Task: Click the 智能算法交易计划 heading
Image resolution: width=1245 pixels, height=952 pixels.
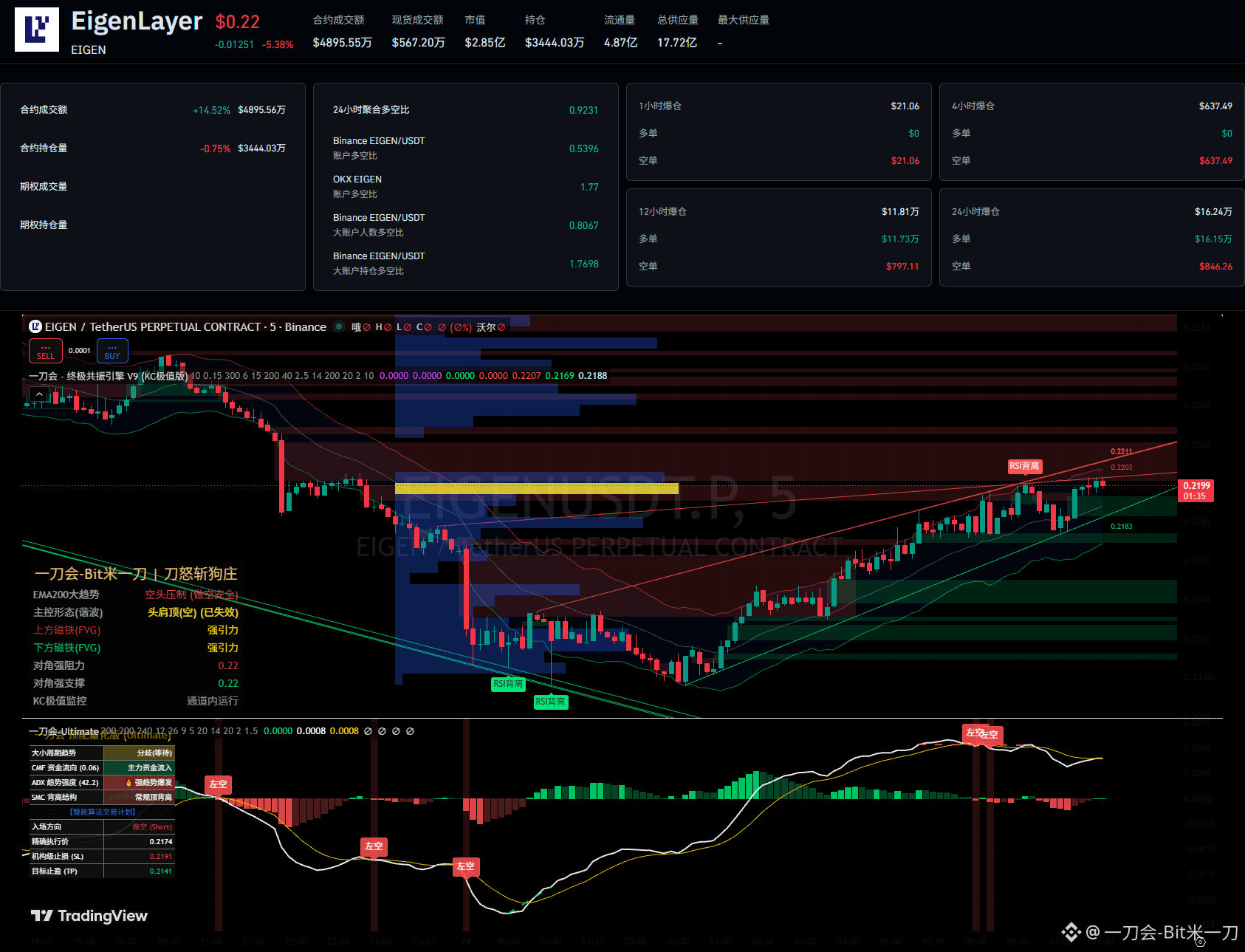Action: (102, 812)
